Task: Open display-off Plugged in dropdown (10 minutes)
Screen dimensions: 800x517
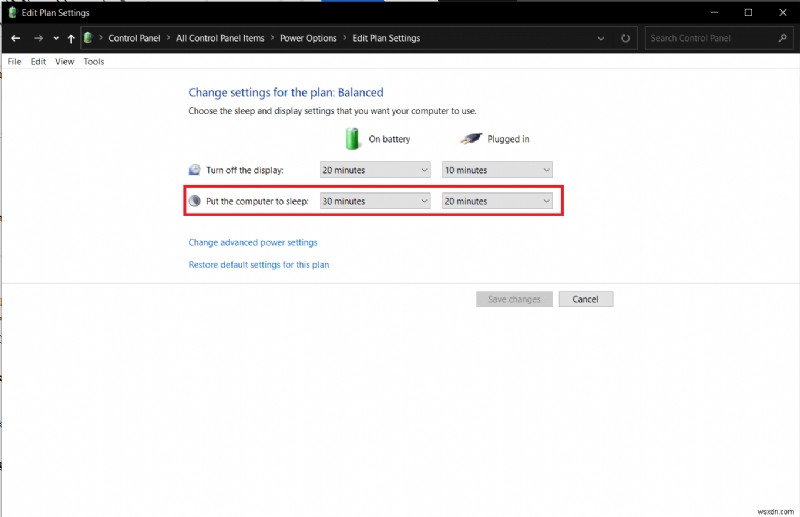Action: (x=497, y=170)
